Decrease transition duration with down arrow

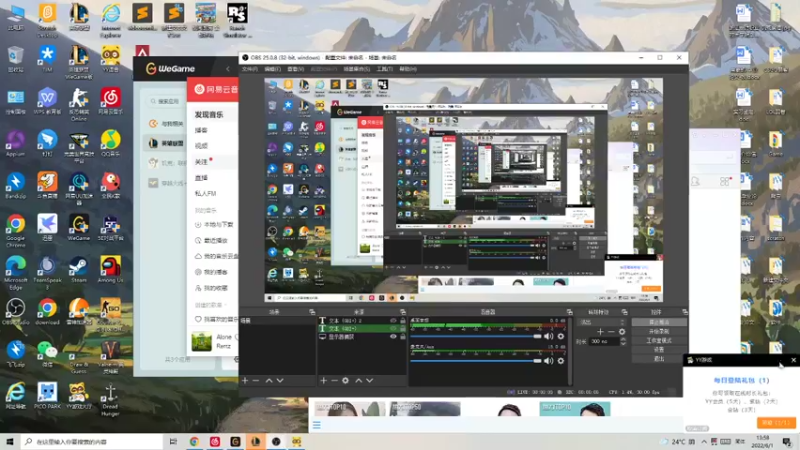[623, 344]
